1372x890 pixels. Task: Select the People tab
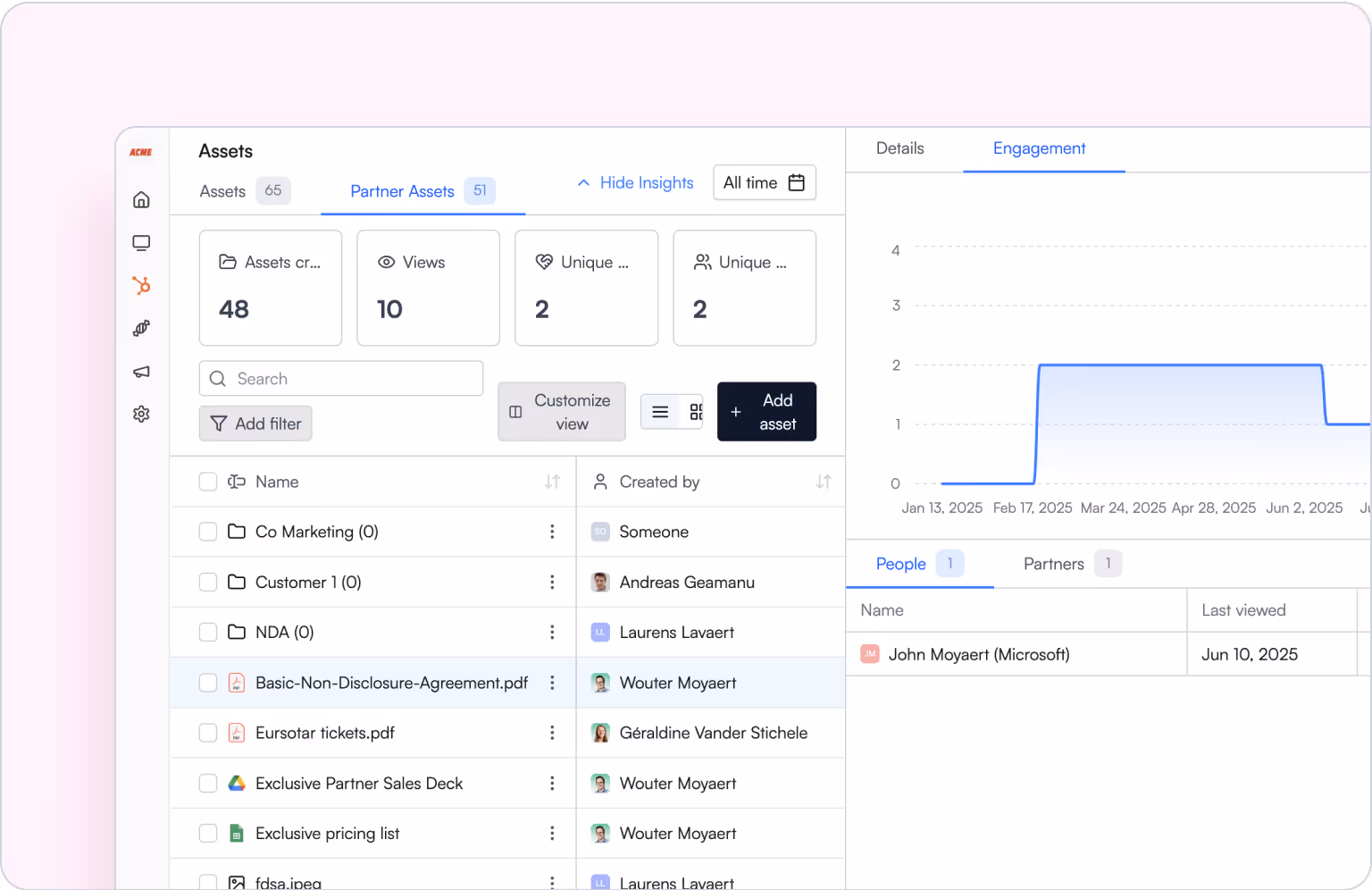920,564
